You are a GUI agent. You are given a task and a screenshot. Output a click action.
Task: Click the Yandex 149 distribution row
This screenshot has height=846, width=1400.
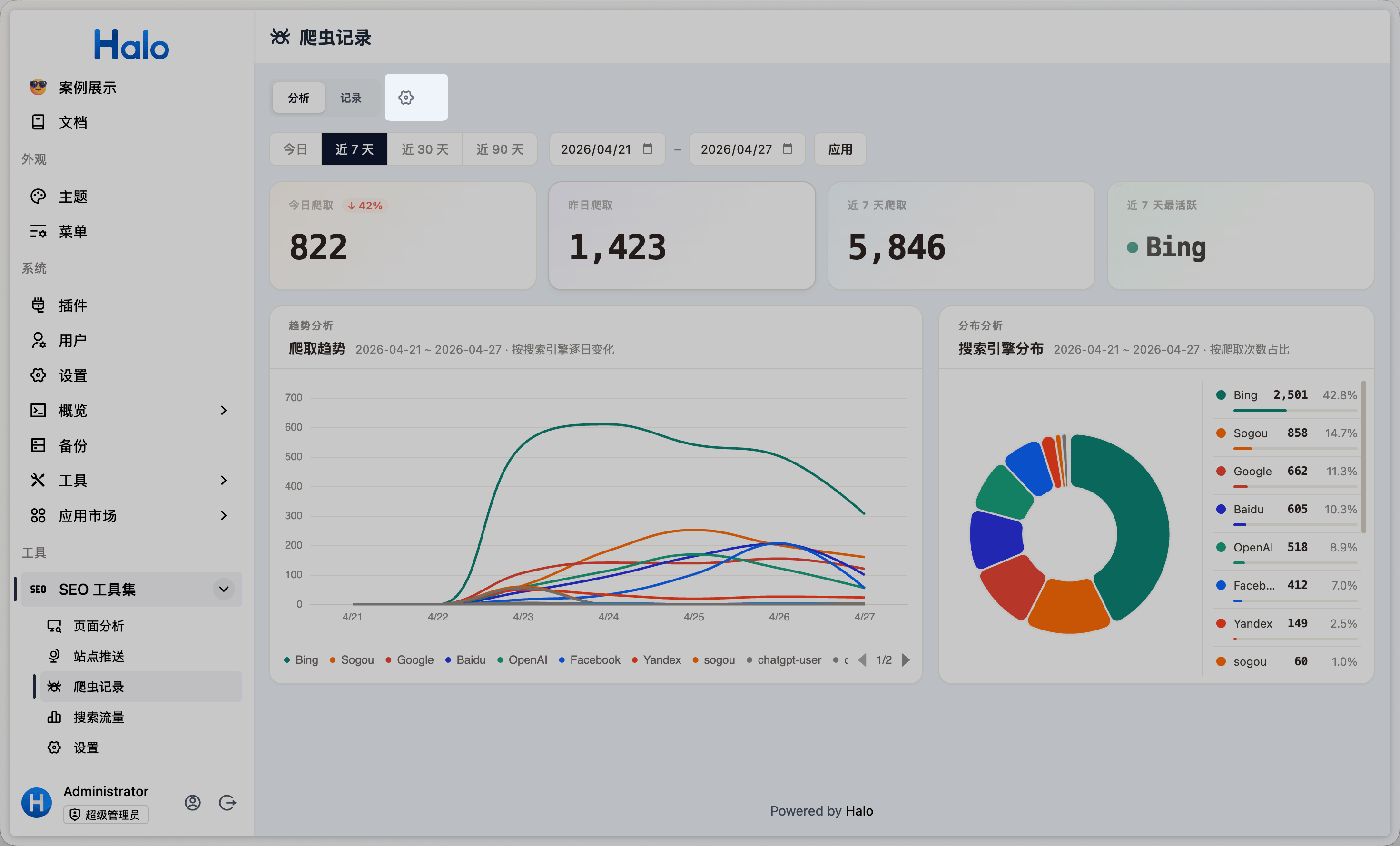(1286, 629)
